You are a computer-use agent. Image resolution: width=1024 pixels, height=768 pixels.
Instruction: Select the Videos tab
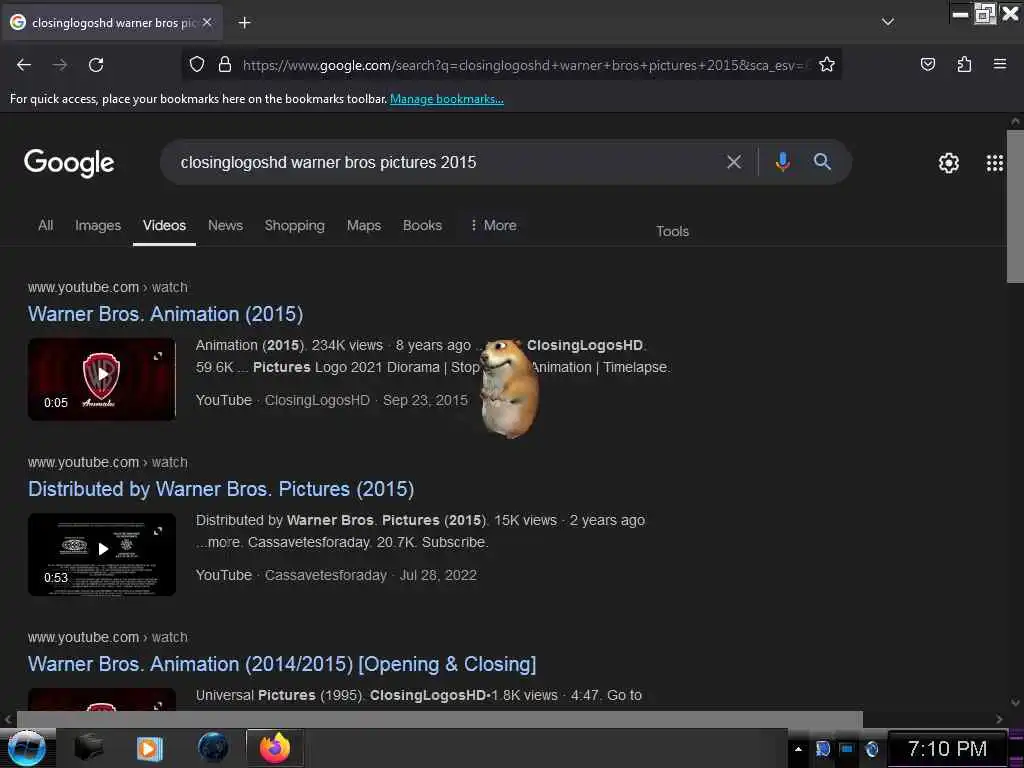click(165, 225)
